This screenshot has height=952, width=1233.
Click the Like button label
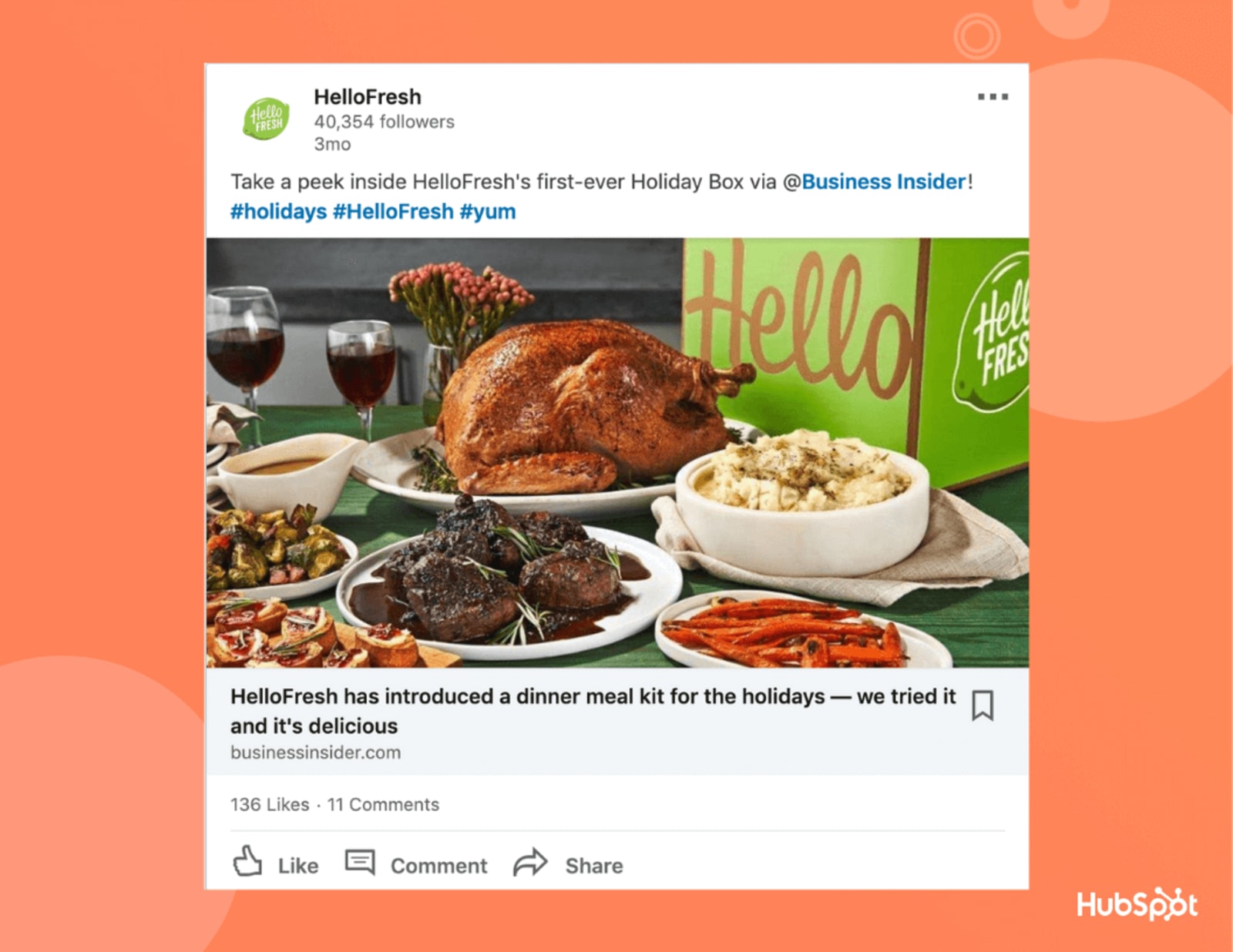(x=298, y=866)
